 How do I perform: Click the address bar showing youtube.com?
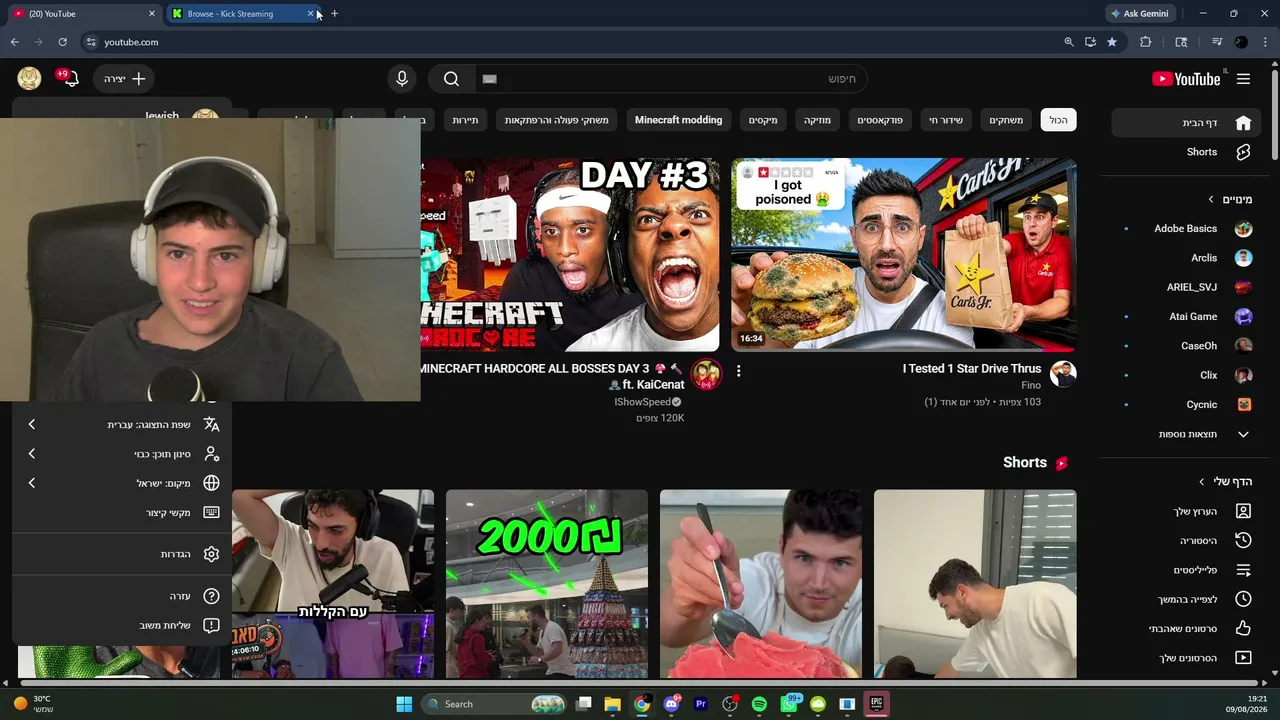[570, 42]
